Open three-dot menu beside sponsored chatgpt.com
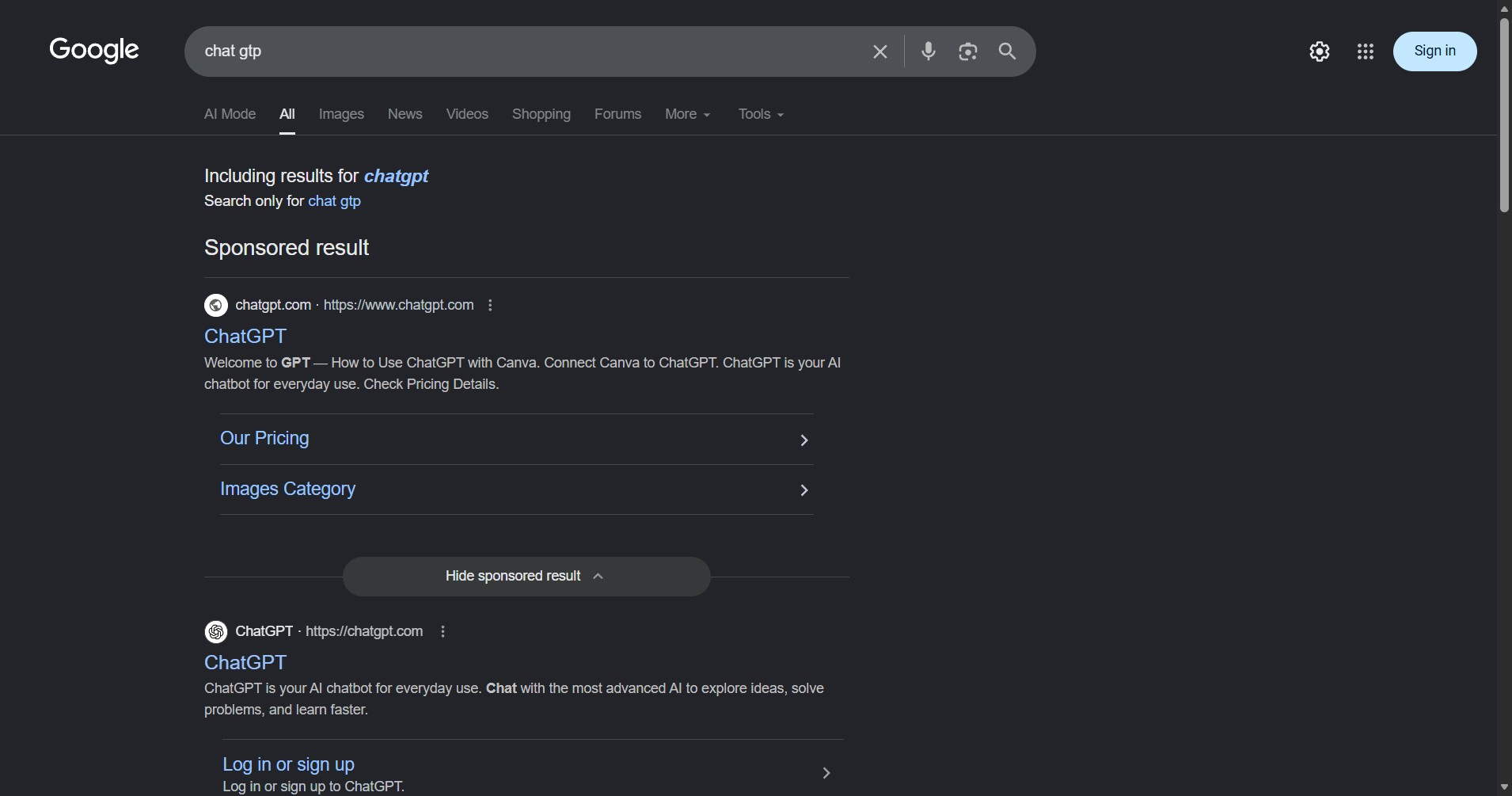The image size is (1512, 796). (x=490, y=305)
